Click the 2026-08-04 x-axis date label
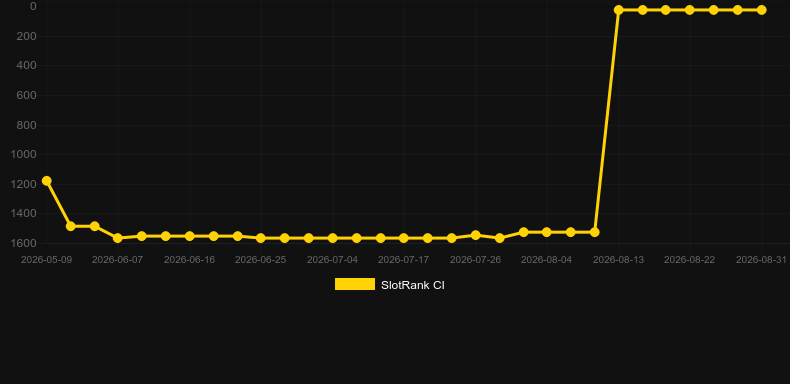 click(x=547, y=260)
